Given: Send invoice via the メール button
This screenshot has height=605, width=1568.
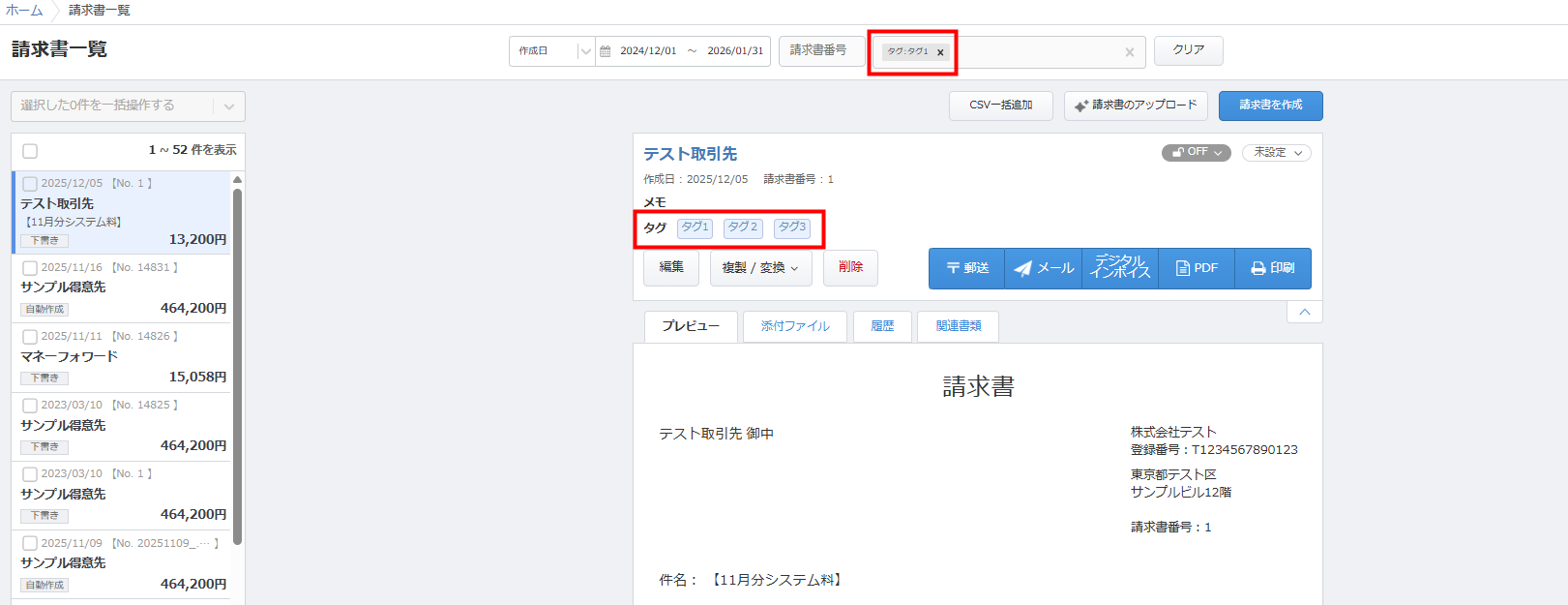Looking at the screenshot, I should click(x=1043, y=268).
